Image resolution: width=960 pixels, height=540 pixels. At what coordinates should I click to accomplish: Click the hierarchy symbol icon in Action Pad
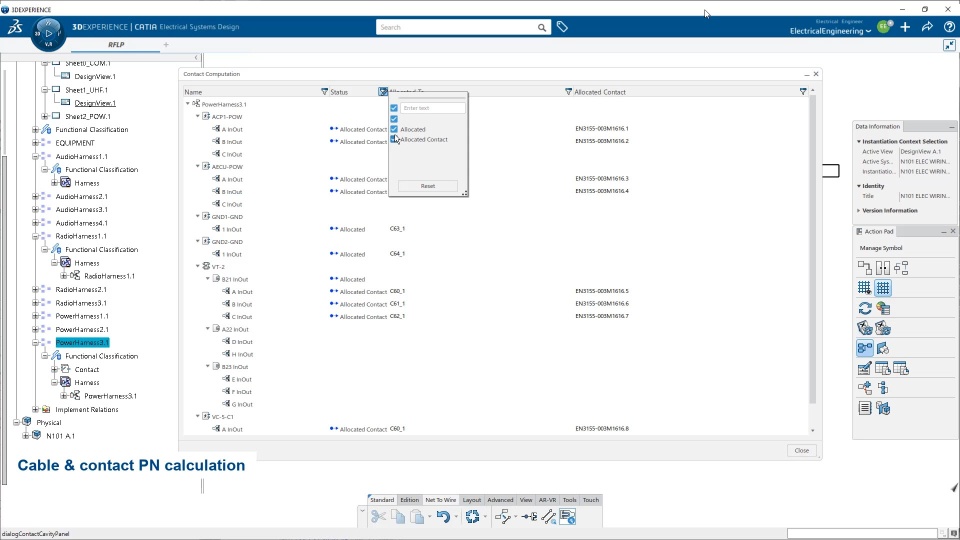point(901,268)
